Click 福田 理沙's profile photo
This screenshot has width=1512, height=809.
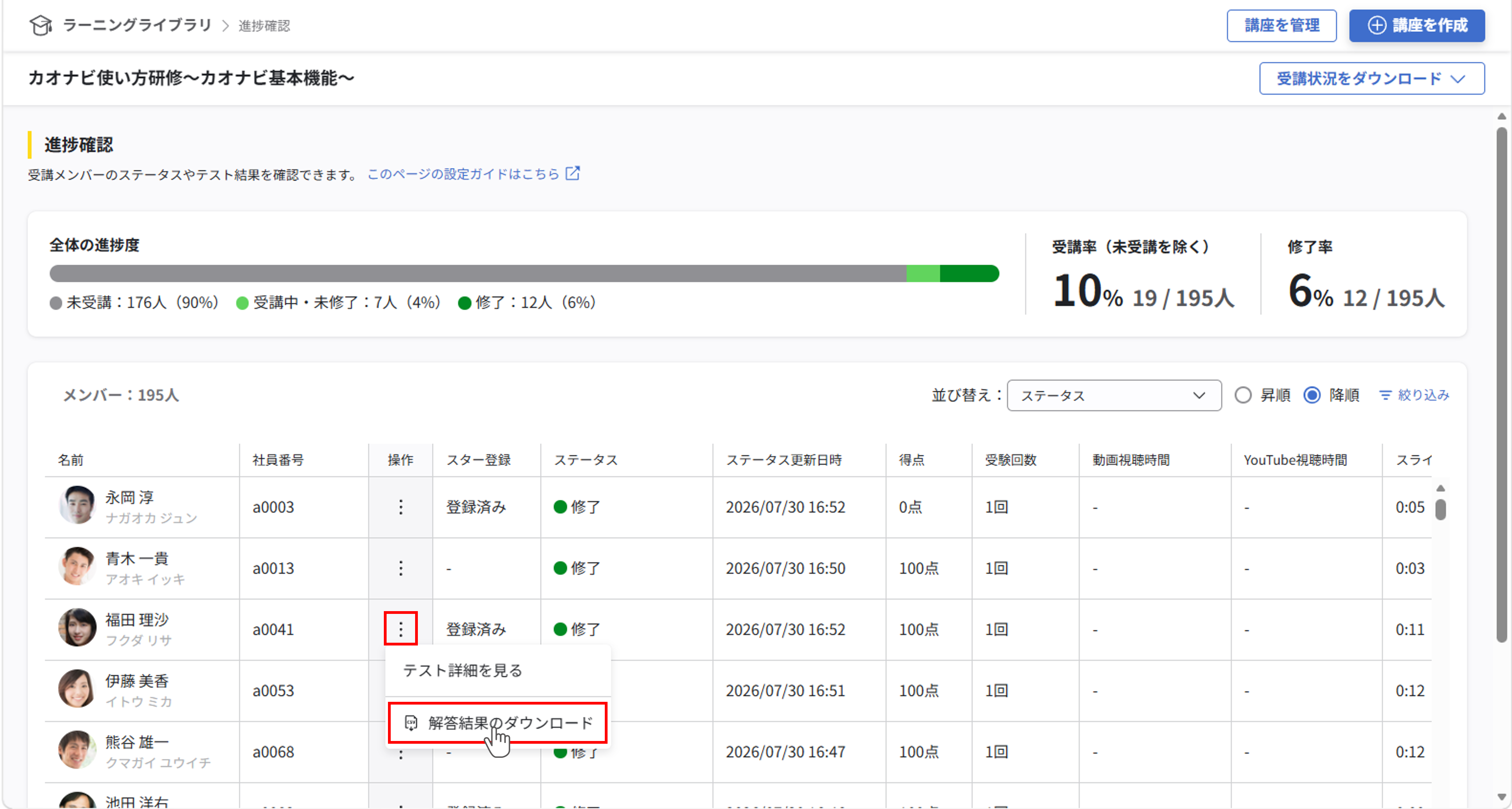pos(77,627)
